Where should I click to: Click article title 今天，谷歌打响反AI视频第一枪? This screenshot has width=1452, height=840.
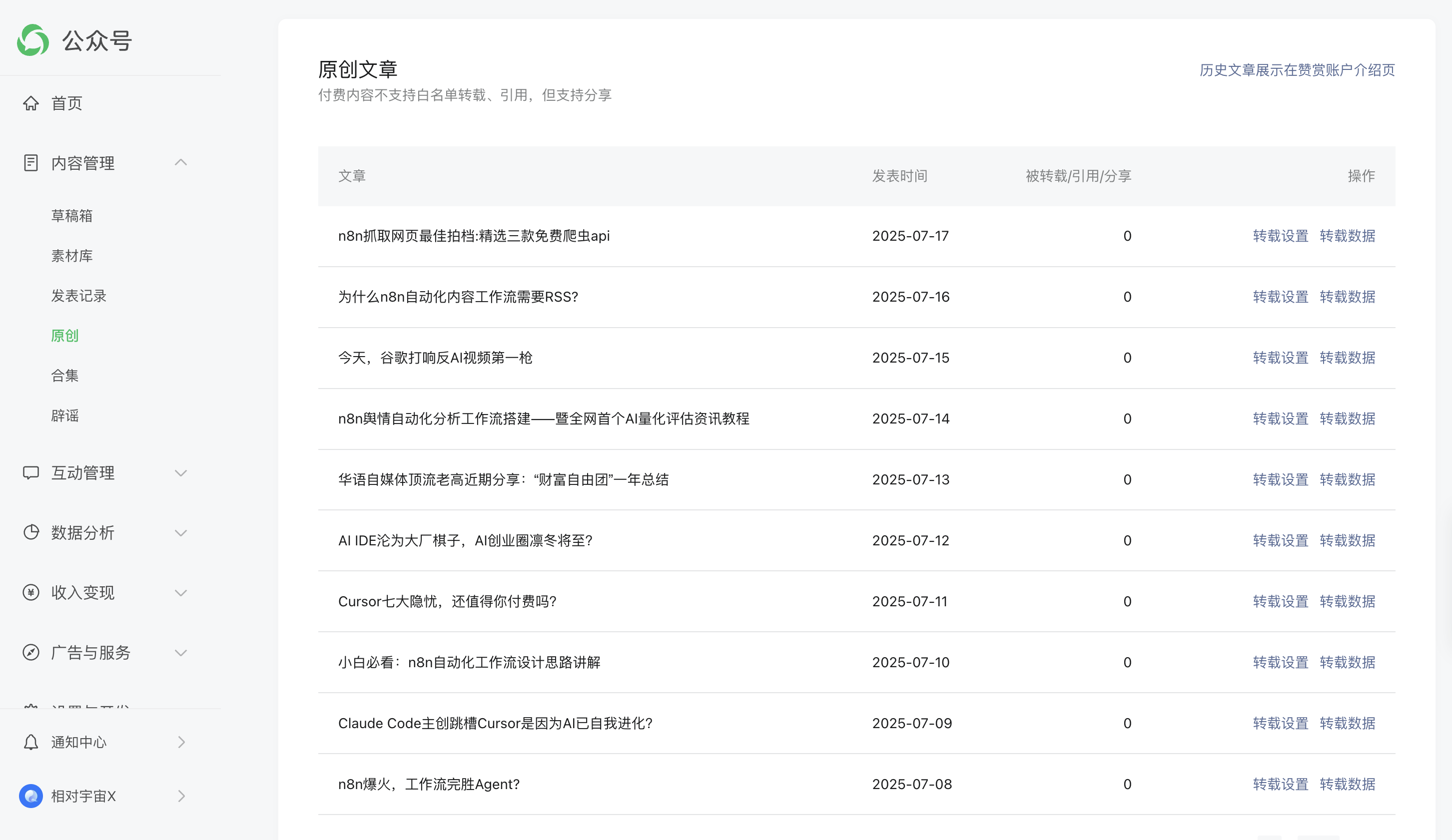click(435, 358)
